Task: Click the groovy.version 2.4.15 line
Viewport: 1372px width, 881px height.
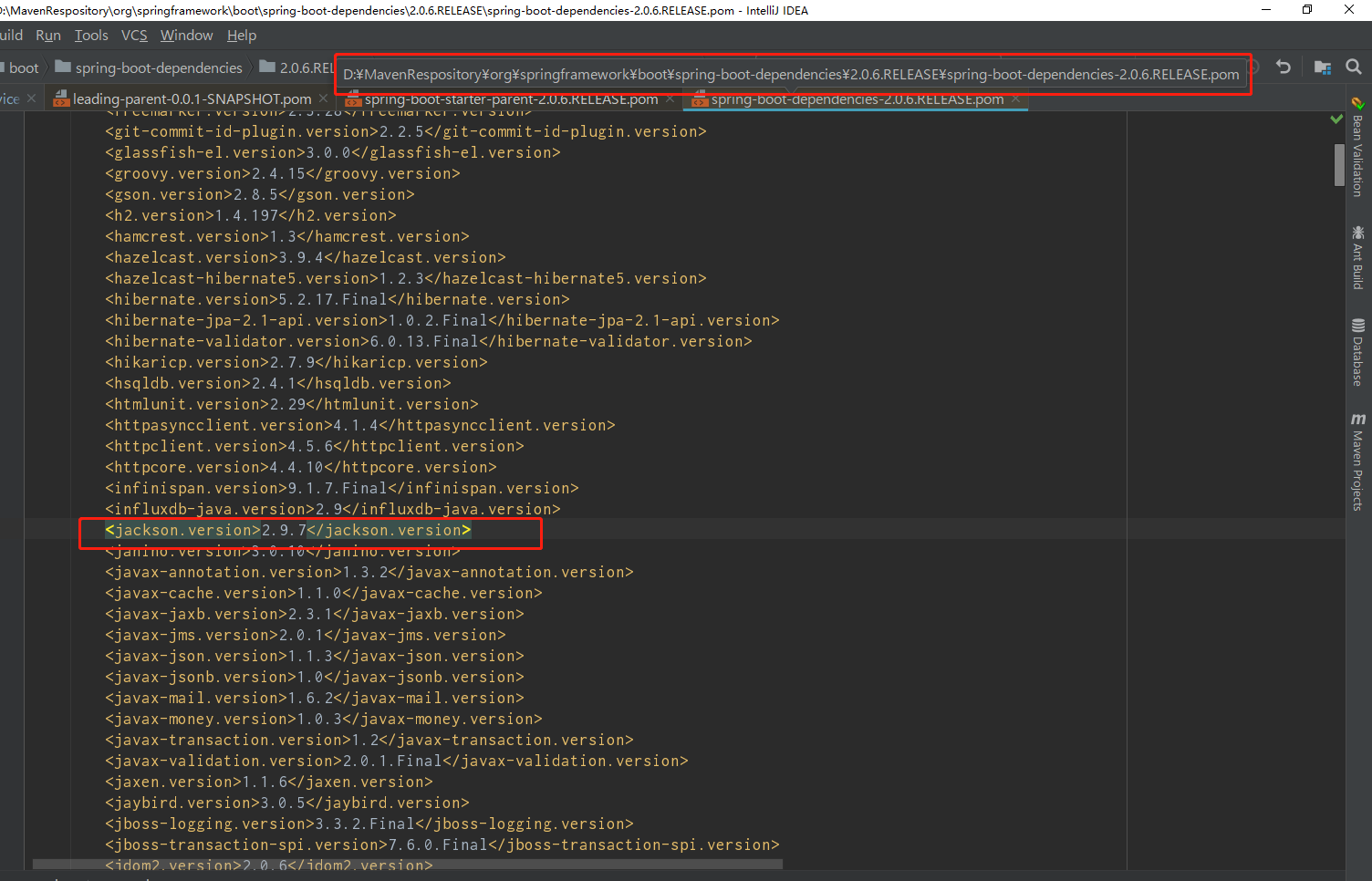Action: (283, 173)
